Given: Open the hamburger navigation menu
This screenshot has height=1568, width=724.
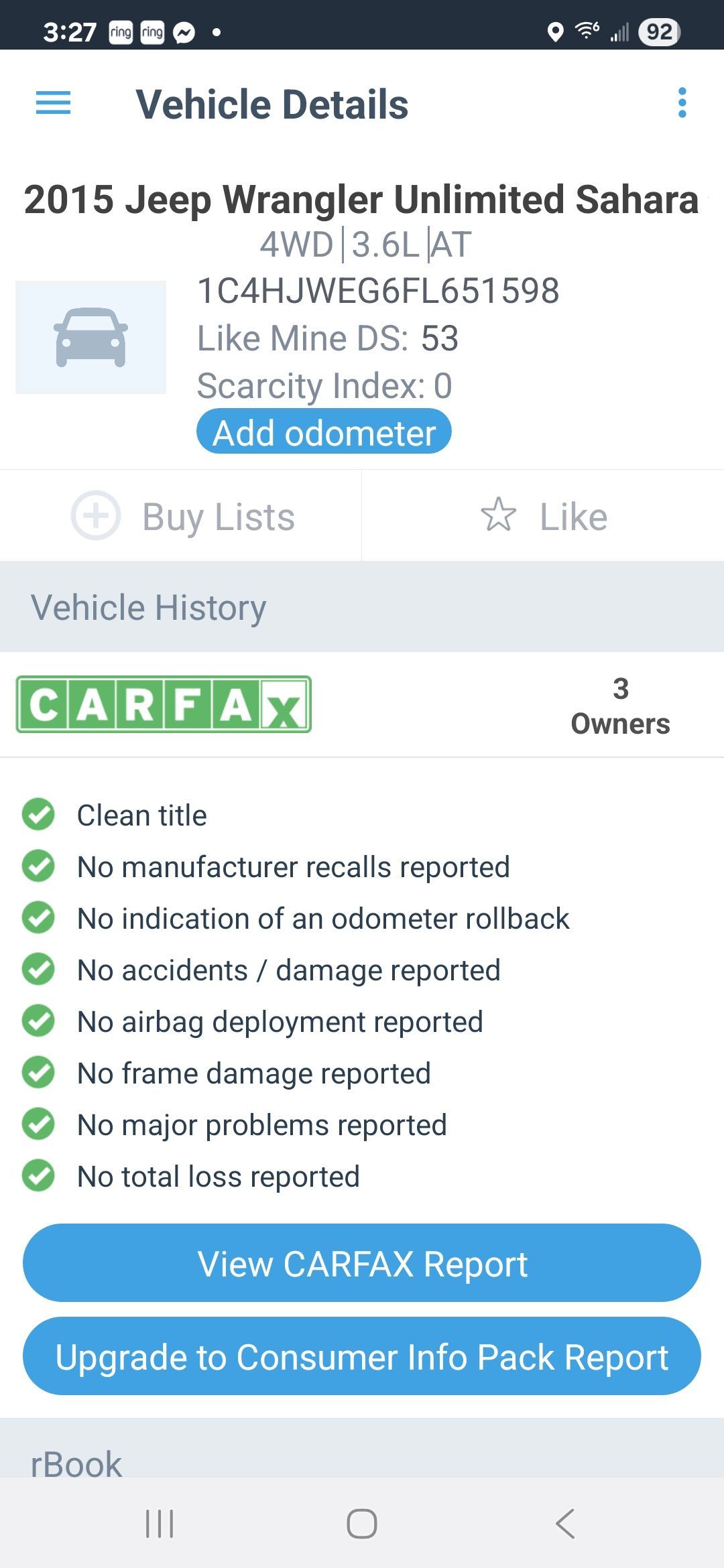Looking at the screenshot, I should (53, 103).
